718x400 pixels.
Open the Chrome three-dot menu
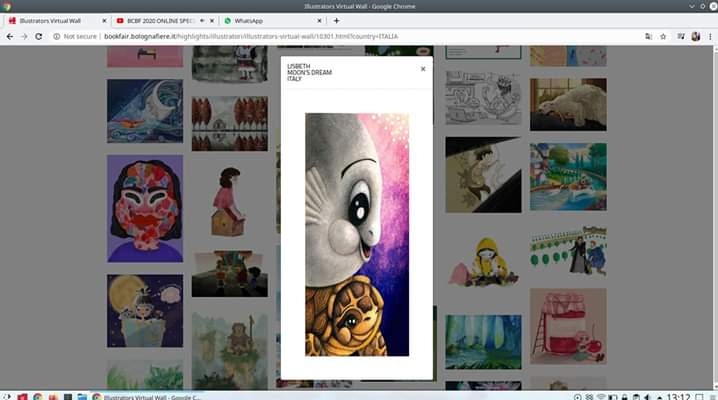pyautogui.click(x=709, y=36)
